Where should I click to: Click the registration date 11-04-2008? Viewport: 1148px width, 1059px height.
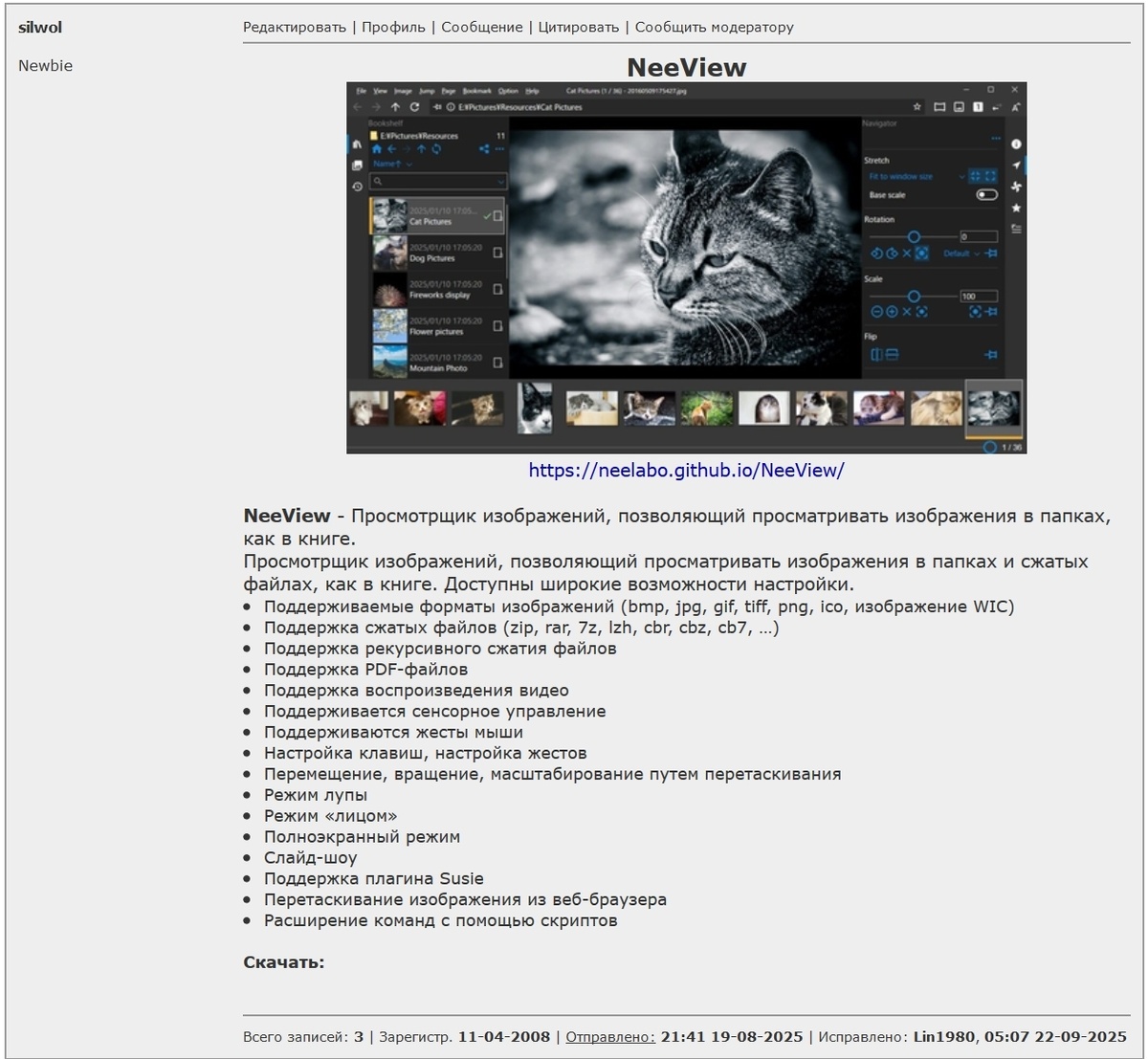pos(504,1036)
